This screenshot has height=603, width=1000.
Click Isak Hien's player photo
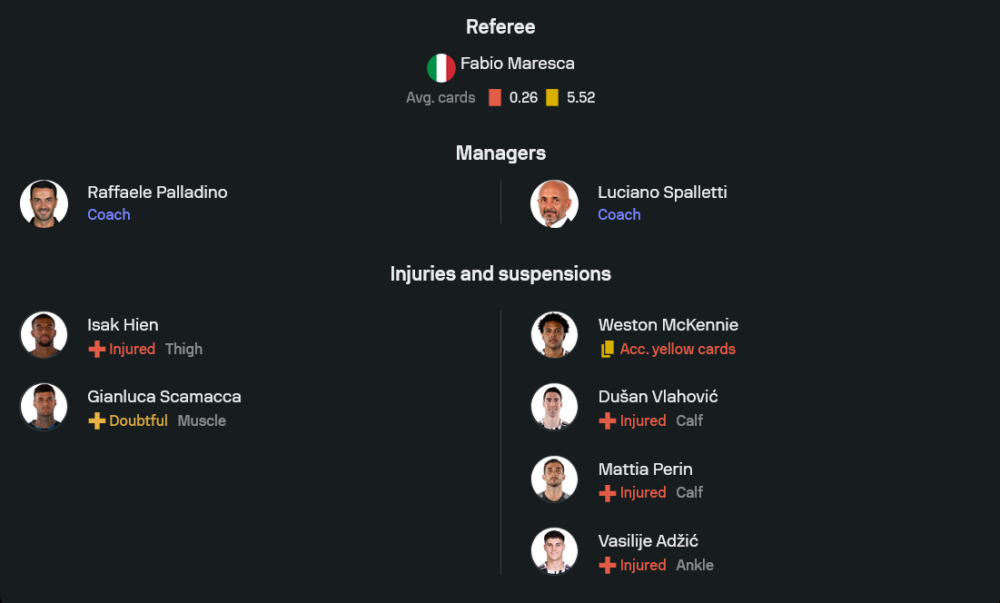click(44, 335)
